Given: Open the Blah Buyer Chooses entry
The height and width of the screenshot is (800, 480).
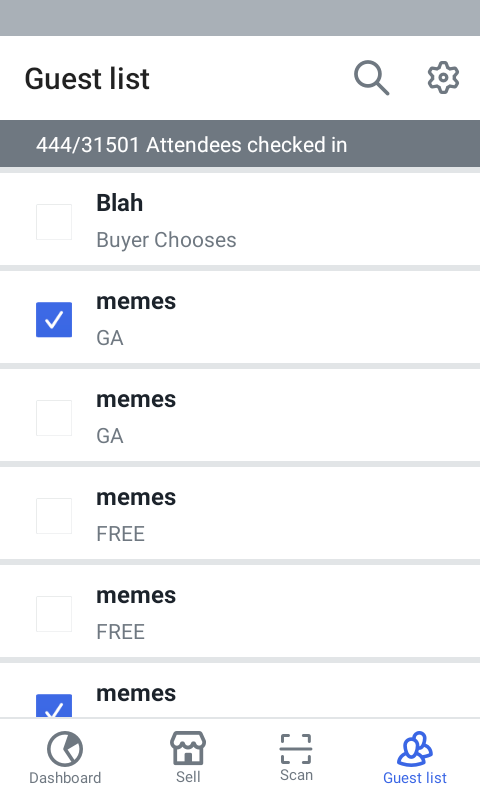Looking at the screenshot, I should pos(240,222).
